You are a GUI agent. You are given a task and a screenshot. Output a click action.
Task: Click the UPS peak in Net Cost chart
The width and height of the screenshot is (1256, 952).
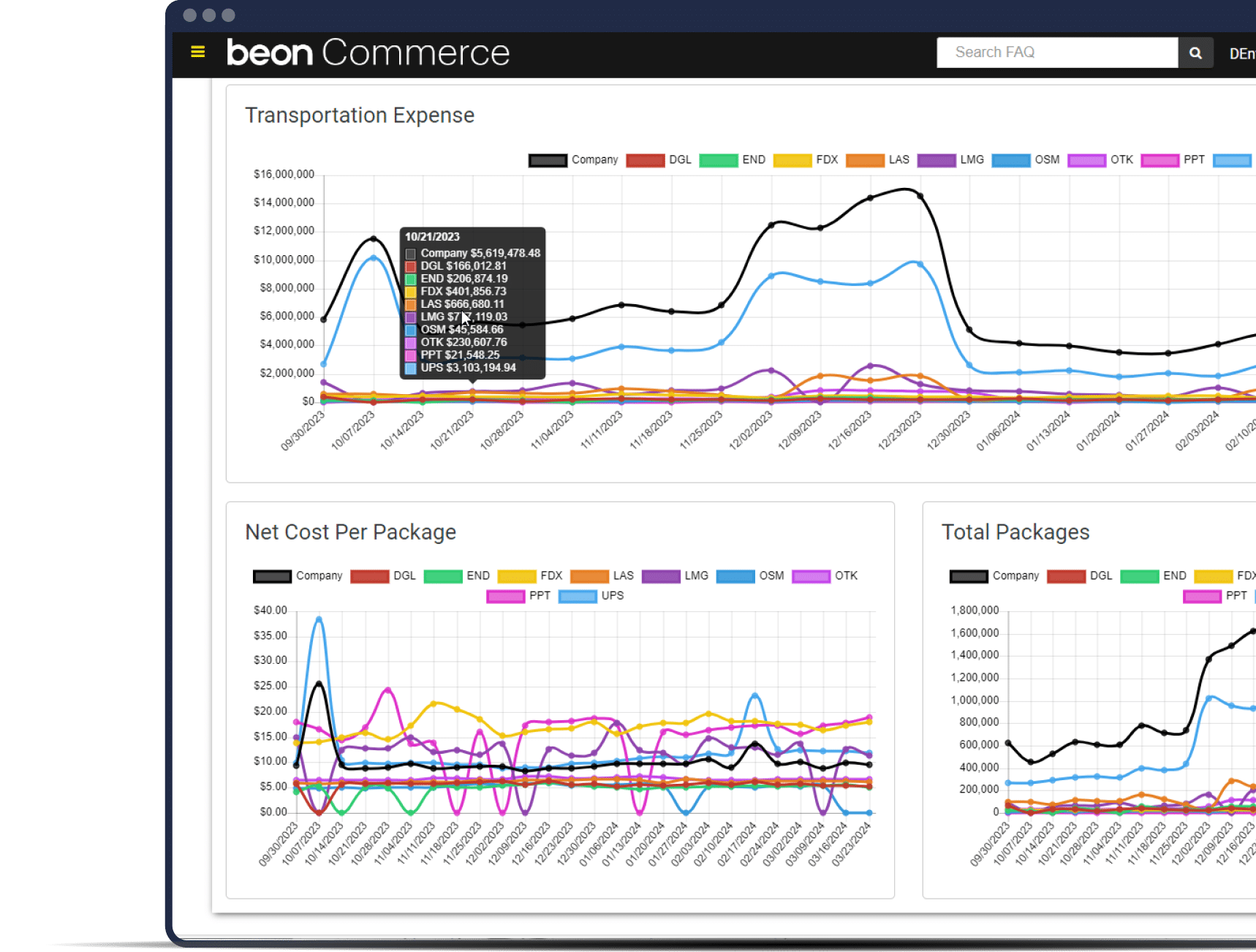(319, 619)
